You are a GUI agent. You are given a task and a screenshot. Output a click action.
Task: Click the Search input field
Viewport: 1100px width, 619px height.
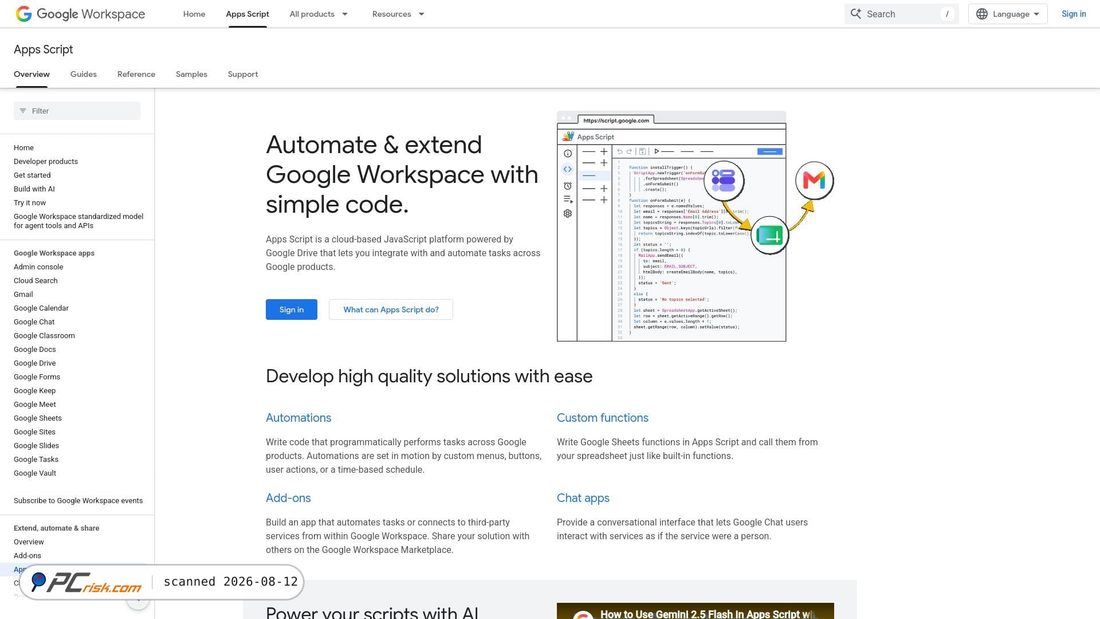point(902,14)
